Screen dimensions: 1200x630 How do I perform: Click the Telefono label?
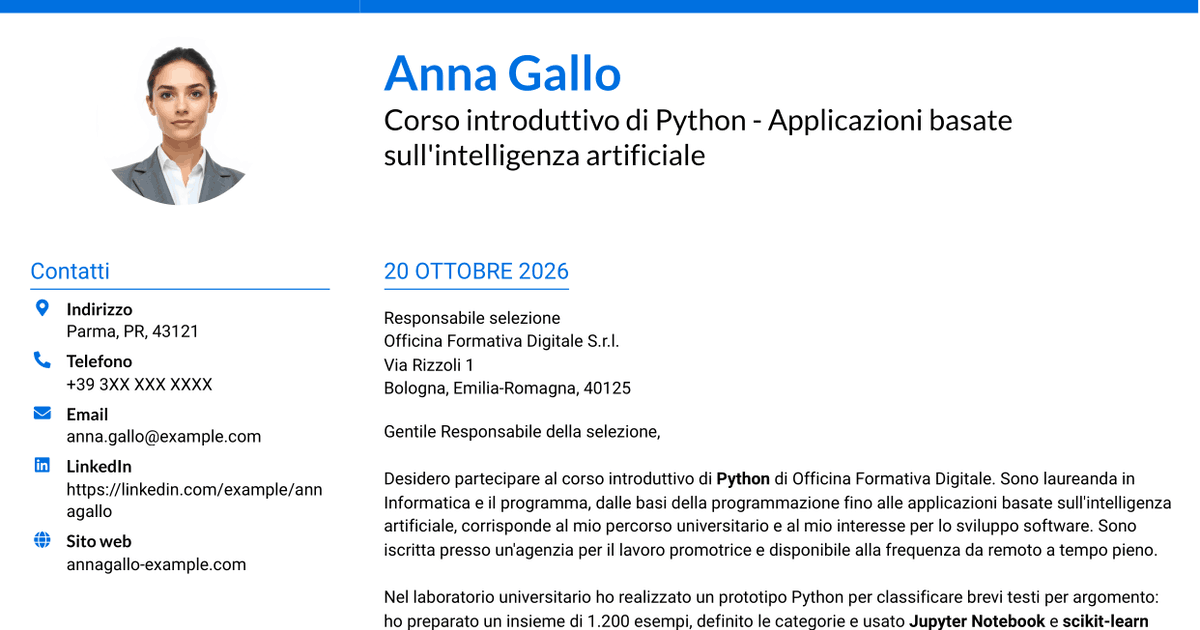(99, 361)
